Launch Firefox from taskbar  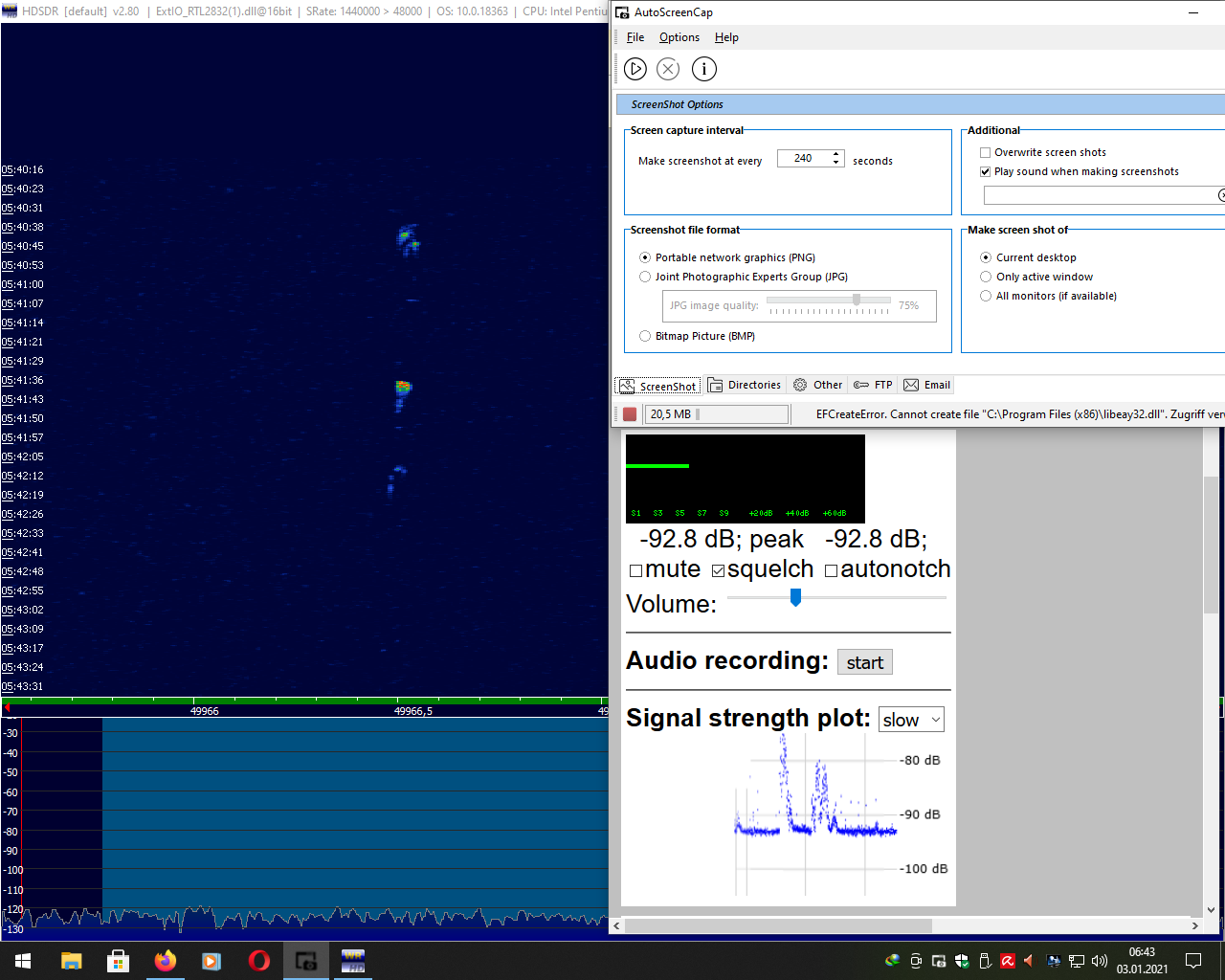pyautogui.click(x=166, y=961)
